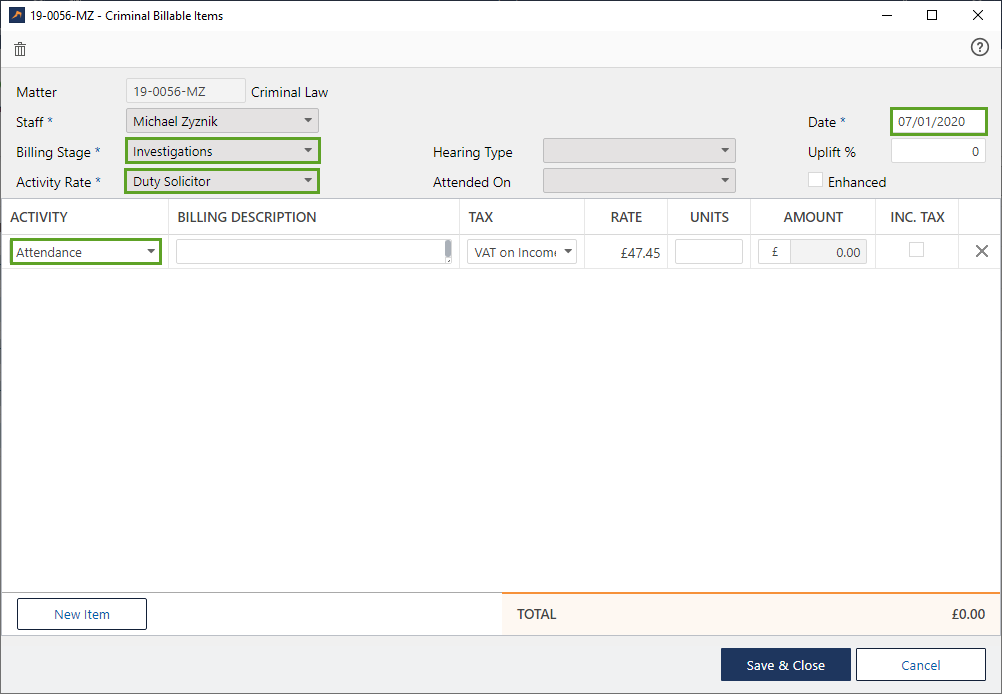Screen dimensions: 1002x694
Task: Toggle the Inc. Tax checkbox
Action: [916, 251]
